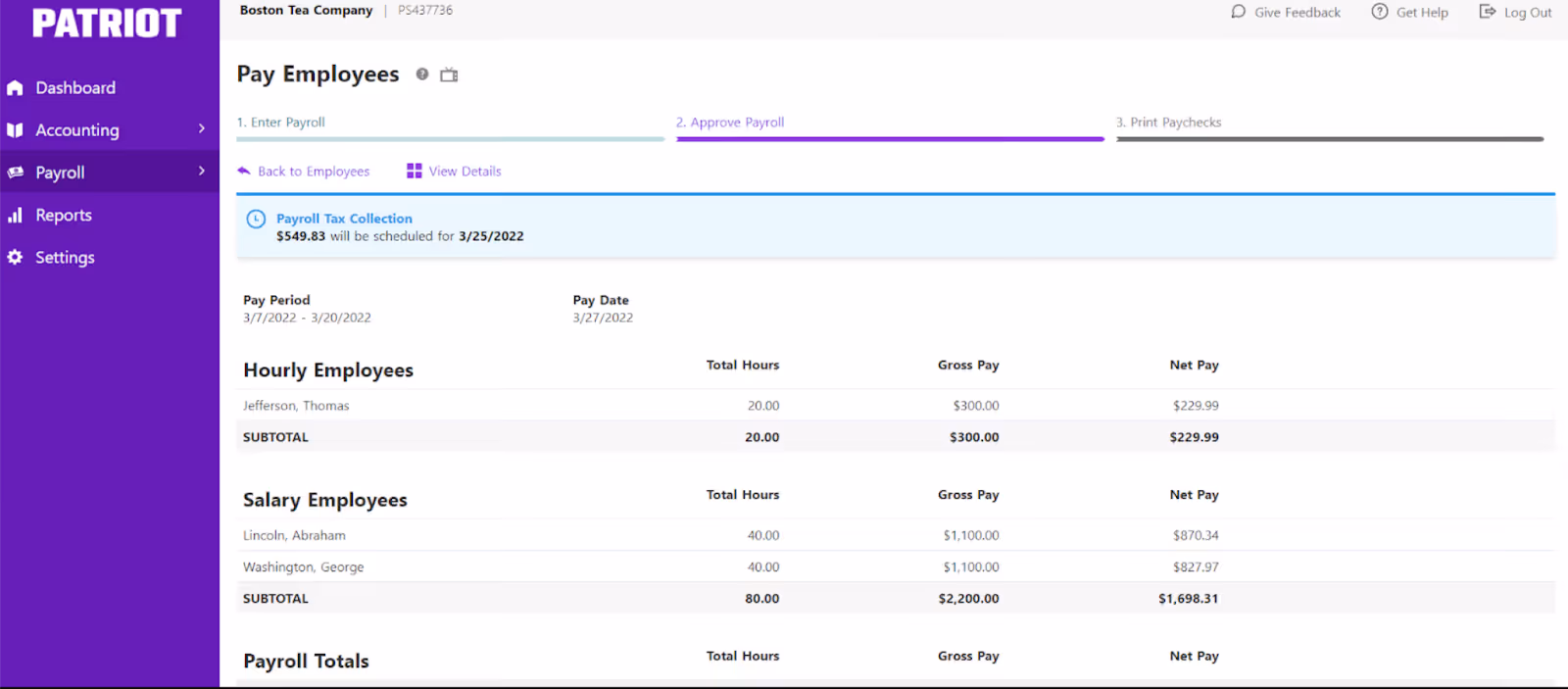Click the Payroll cash icon

tap(15, 172)
